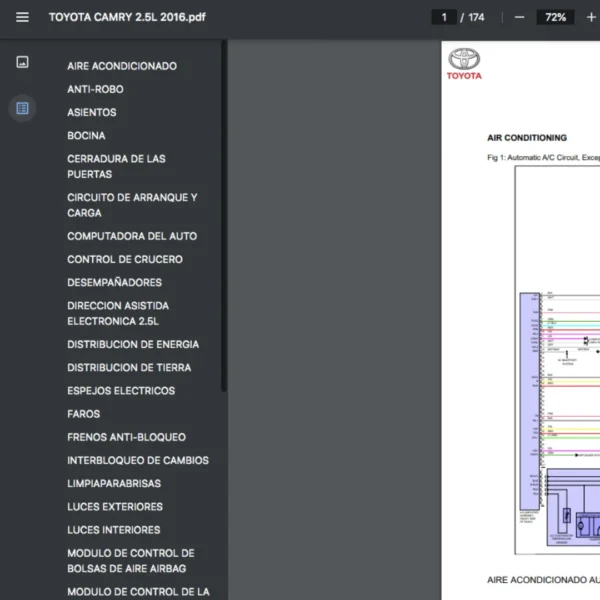Open the FRENOS ANTI-BLOQUEO bookmark
This screenshot has height=600, width=600.
point(126,437)
